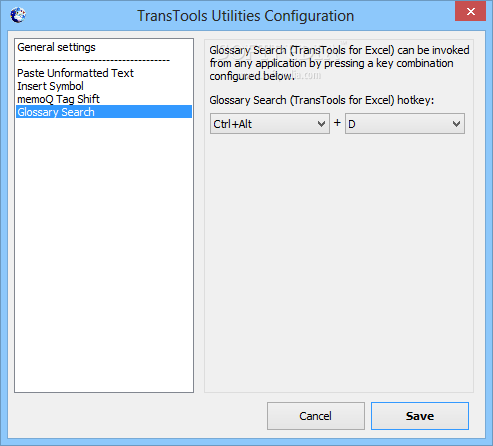
Task: Select the highlighted Glossary Search item
Action: point(104,112)
